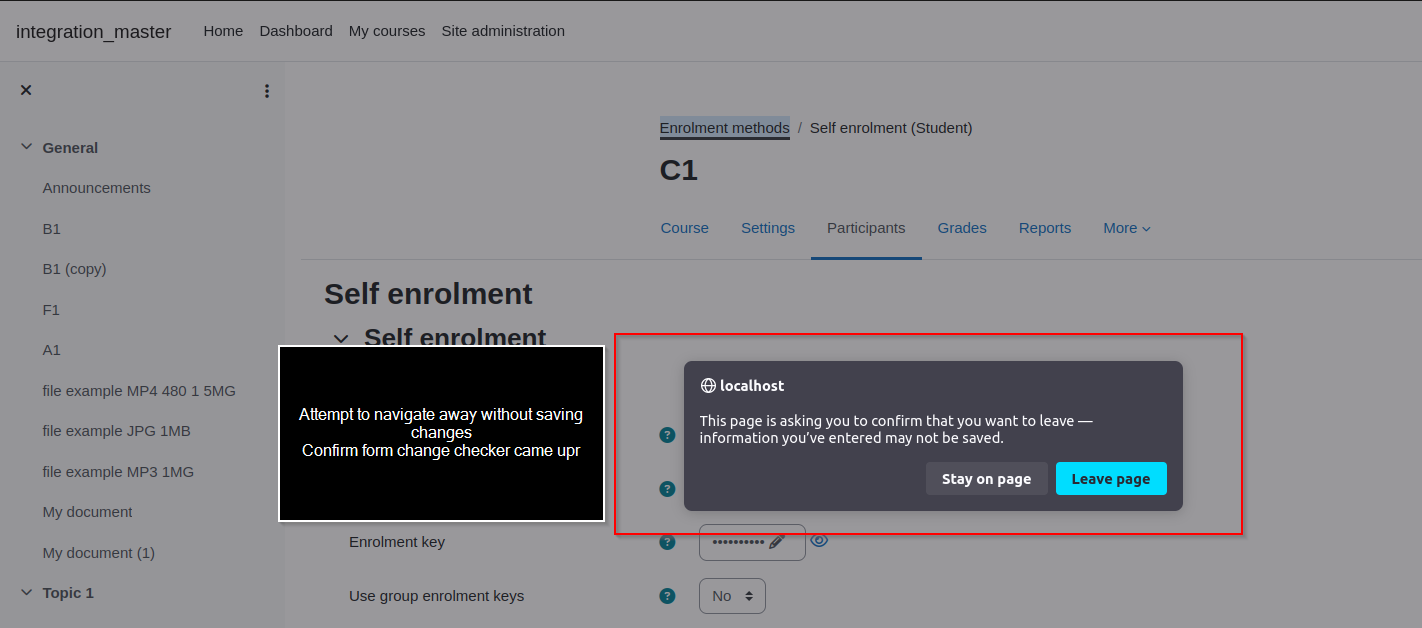The image size is (1422, 628).
Task: Collapse the General section chevron
Action: (26, 148)
